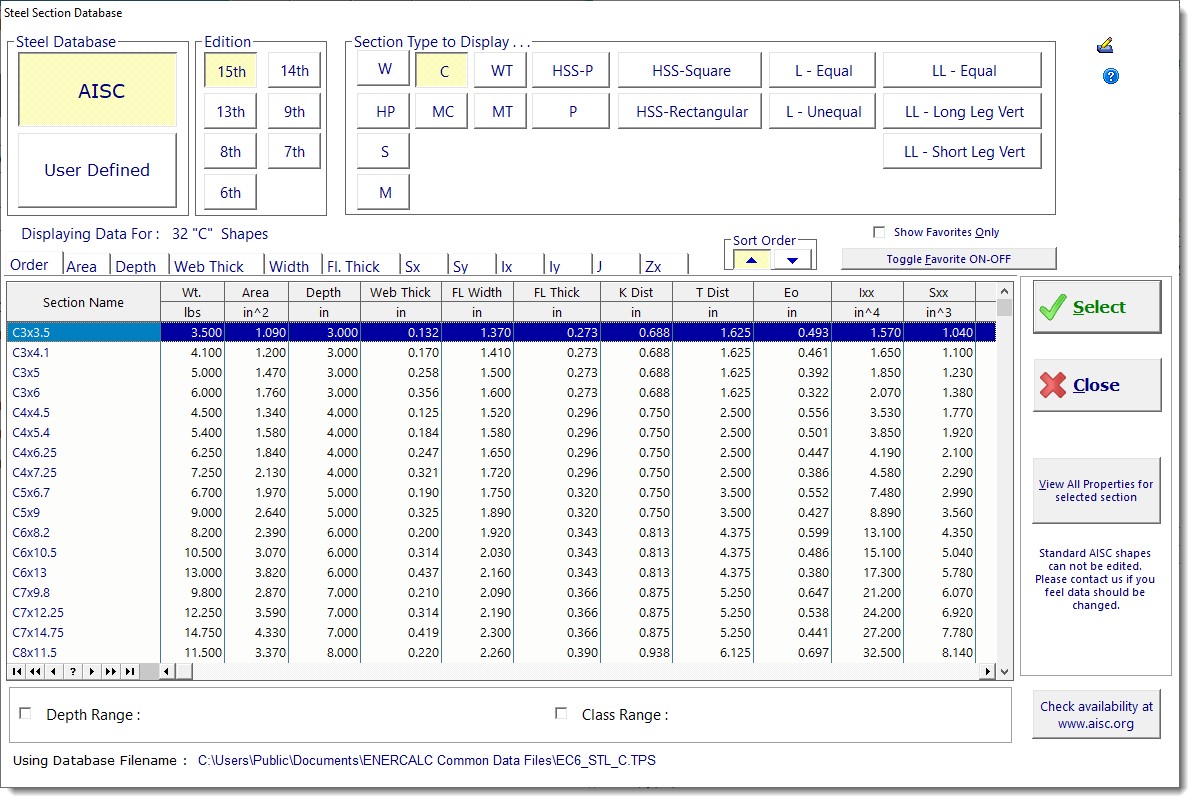Display M section type
Screen dimensions: 1195x803
coord(385,192)
